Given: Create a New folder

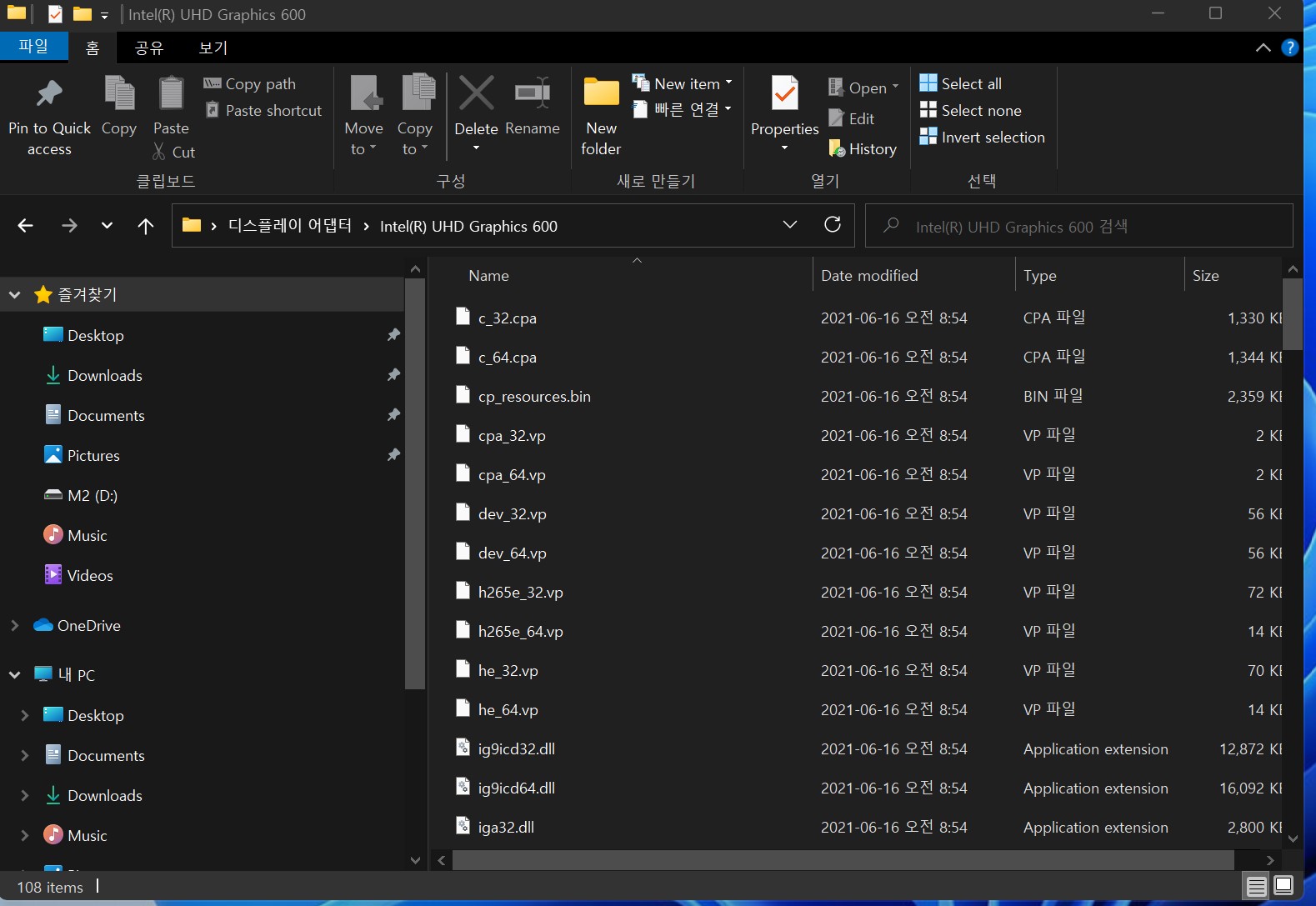Looking at the screenshot, I should pos(601,117).
